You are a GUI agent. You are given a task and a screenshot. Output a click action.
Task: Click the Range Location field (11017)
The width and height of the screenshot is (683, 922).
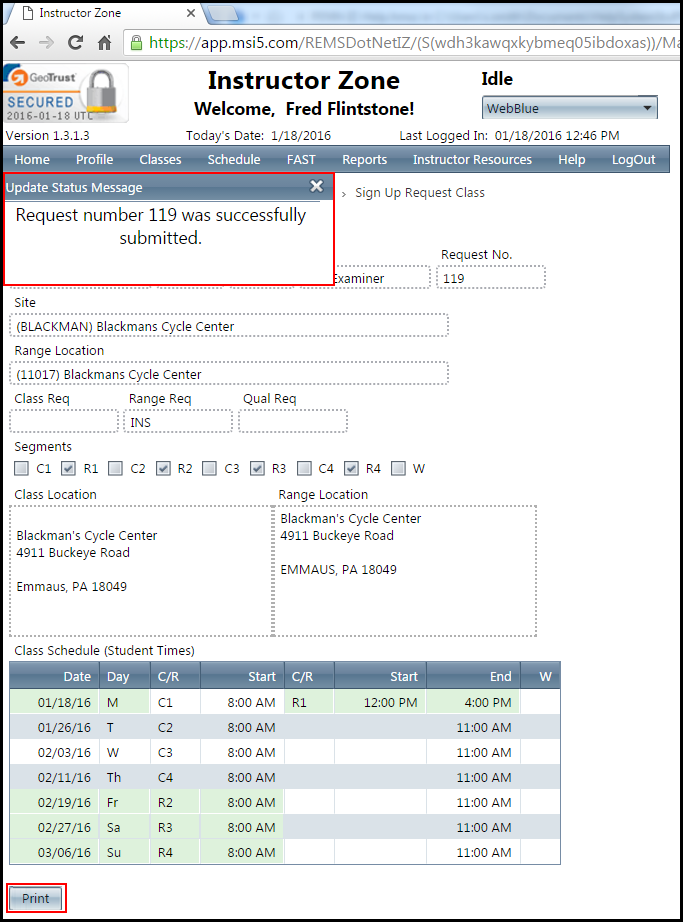(x=229, y=374)
